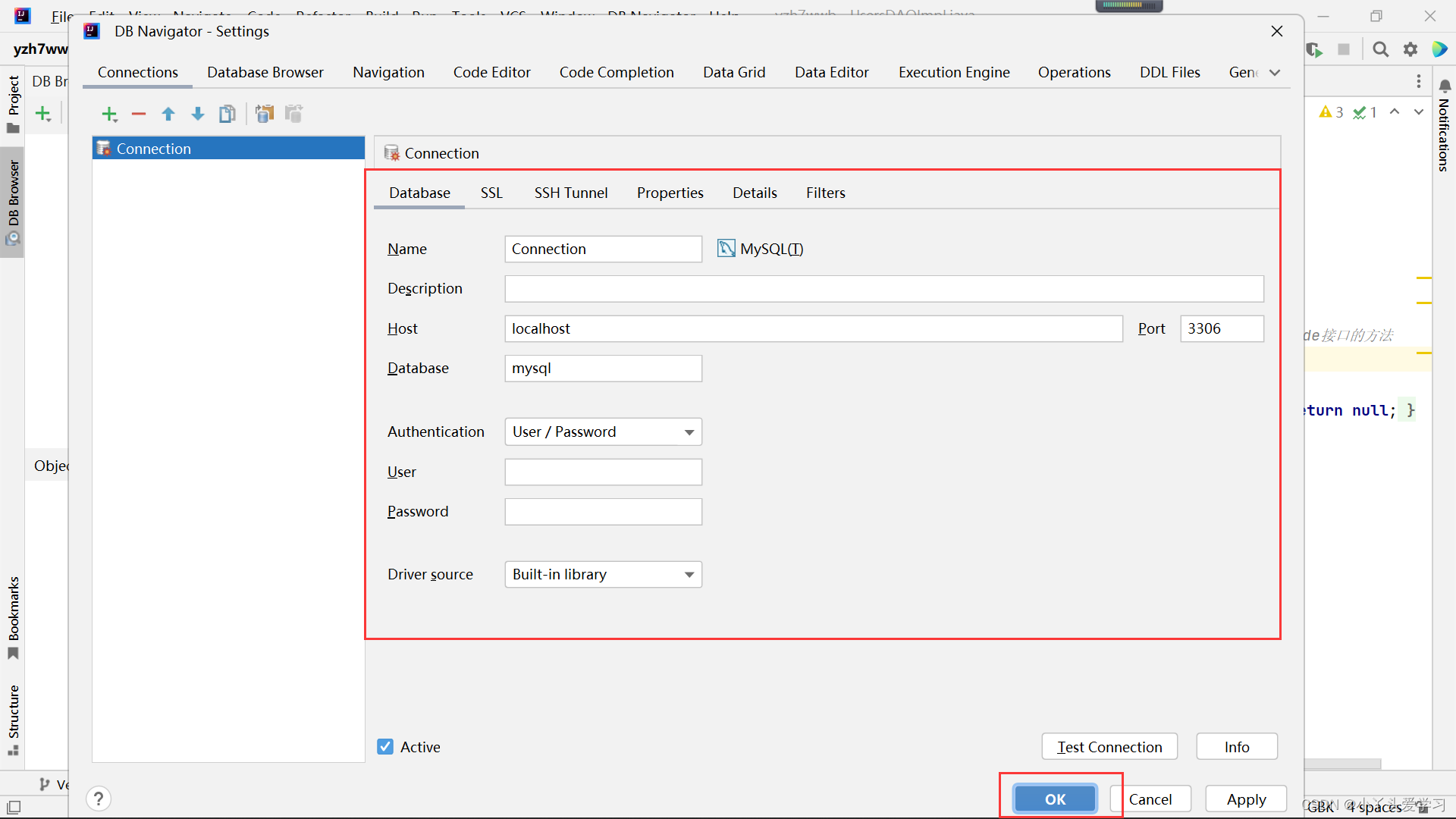Image resolution: width=1456 pixels, height=819 pixels.
Task: Click the DB Navigator add connection icon
Action: coord(109,113)
